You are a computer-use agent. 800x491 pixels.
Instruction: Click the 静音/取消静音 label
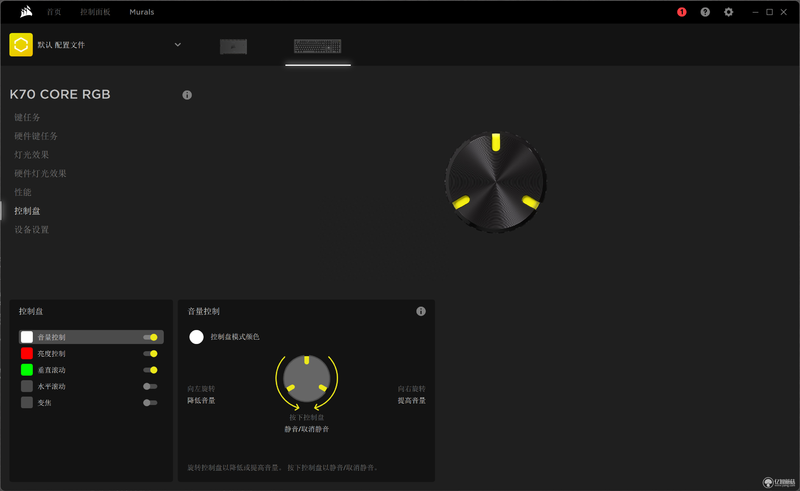point(307,429)
